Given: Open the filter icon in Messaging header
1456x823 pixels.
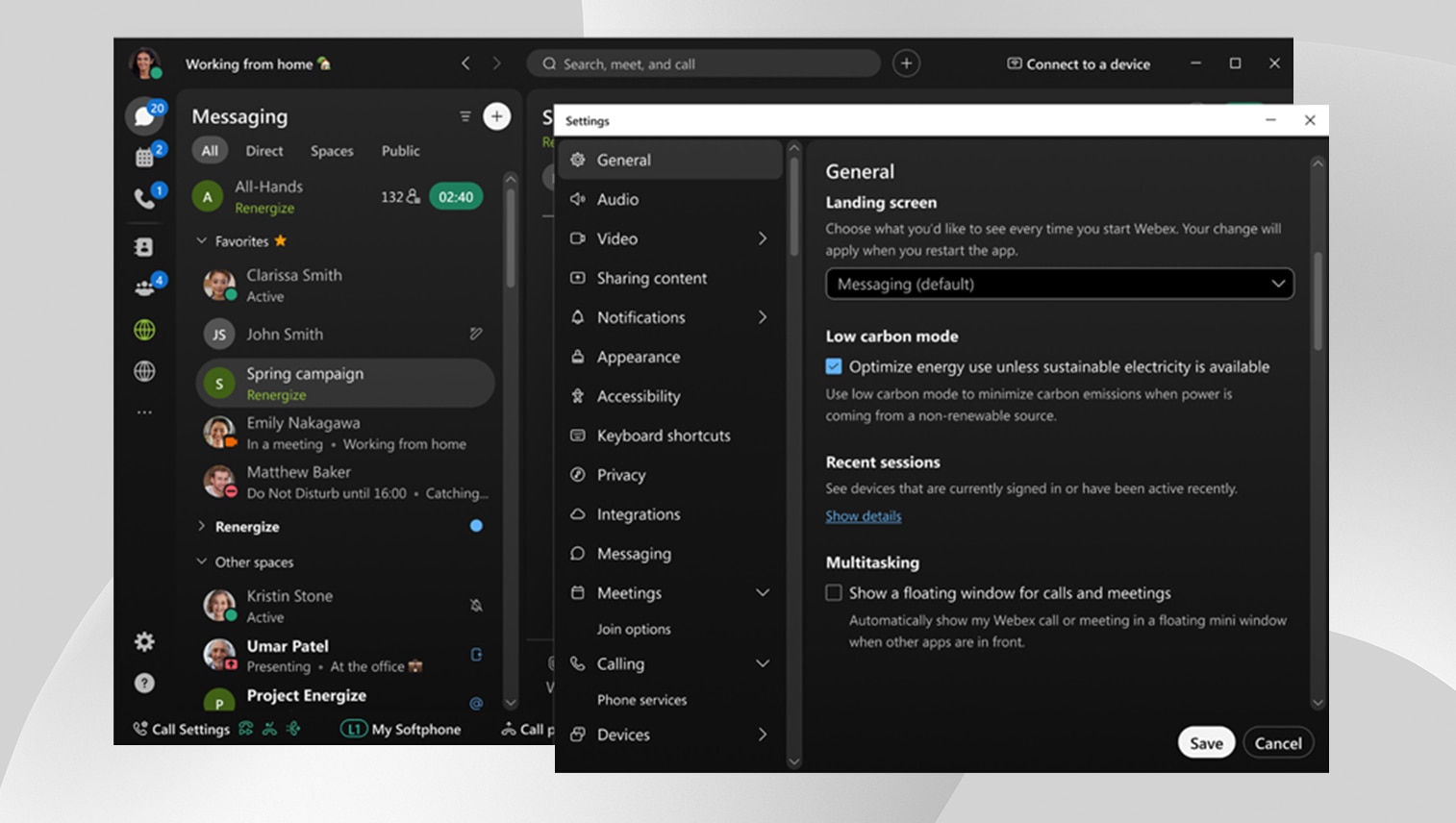Looking at the screenshot, I should 465,116.
